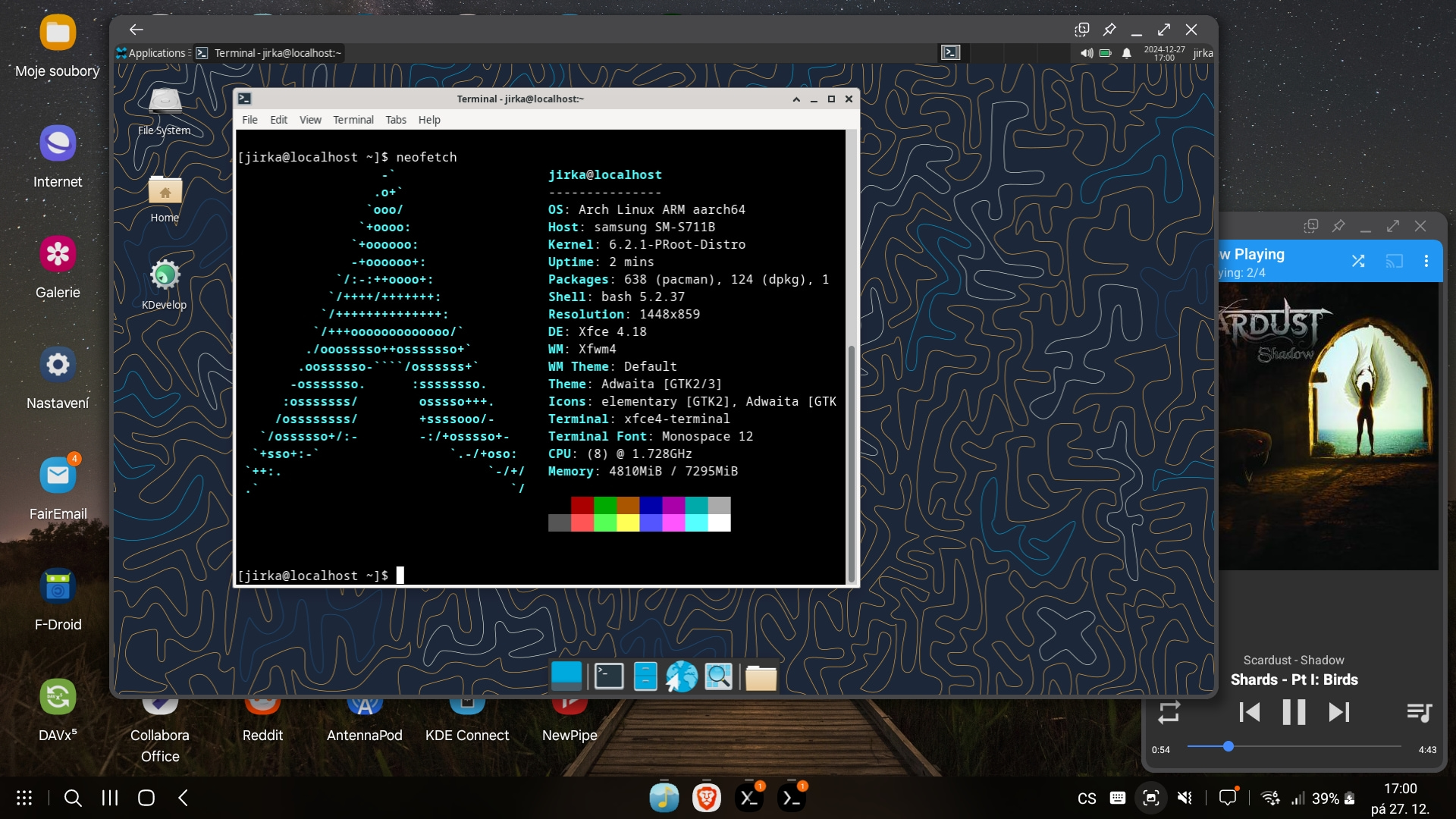Screen dimensions: 1456x819
Task: Open the Tabs menu in Terminal
Action: 396,120
